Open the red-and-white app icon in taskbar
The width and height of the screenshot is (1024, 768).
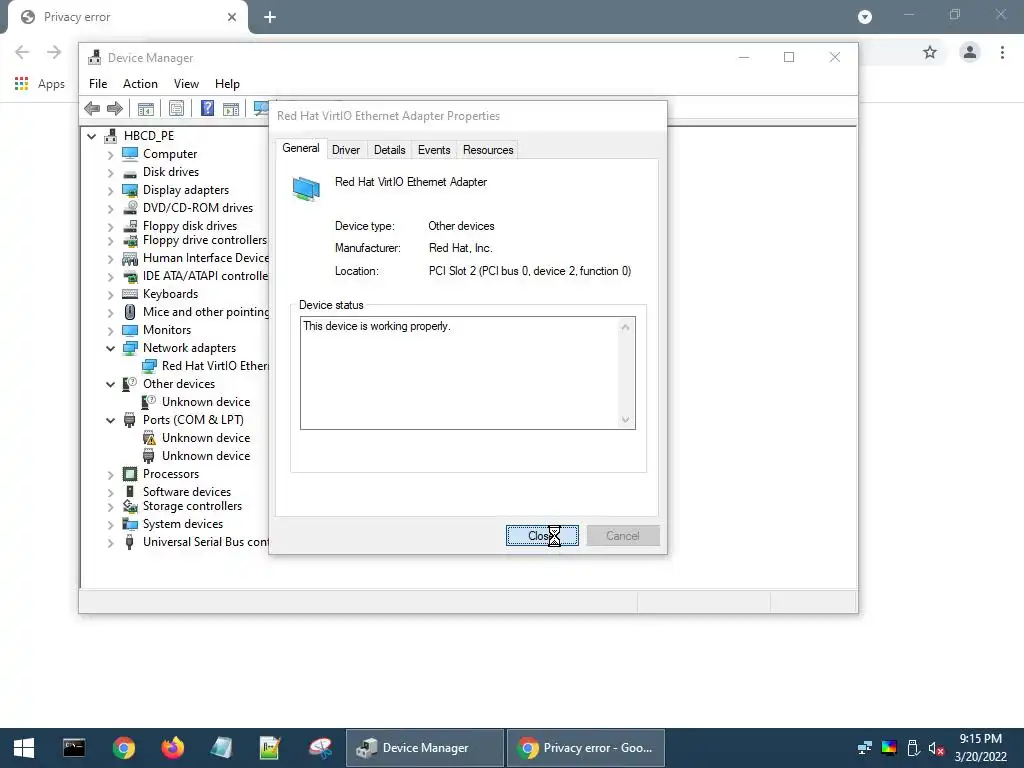pos(320,748)
